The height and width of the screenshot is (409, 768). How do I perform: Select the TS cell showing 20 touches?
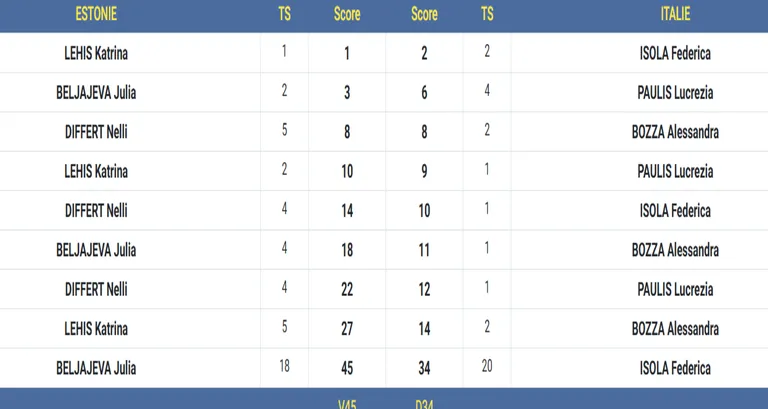pos(487,366)
